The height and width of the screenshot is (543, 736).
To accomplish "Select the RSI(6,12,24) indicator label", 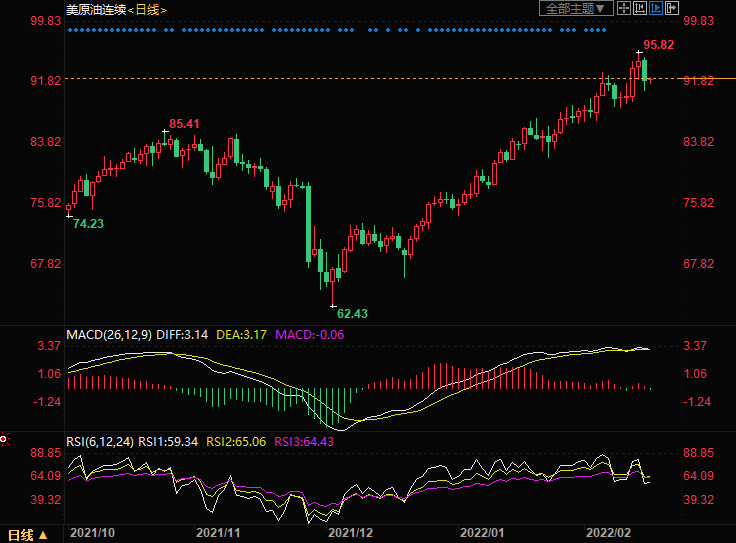I will 100,441.
